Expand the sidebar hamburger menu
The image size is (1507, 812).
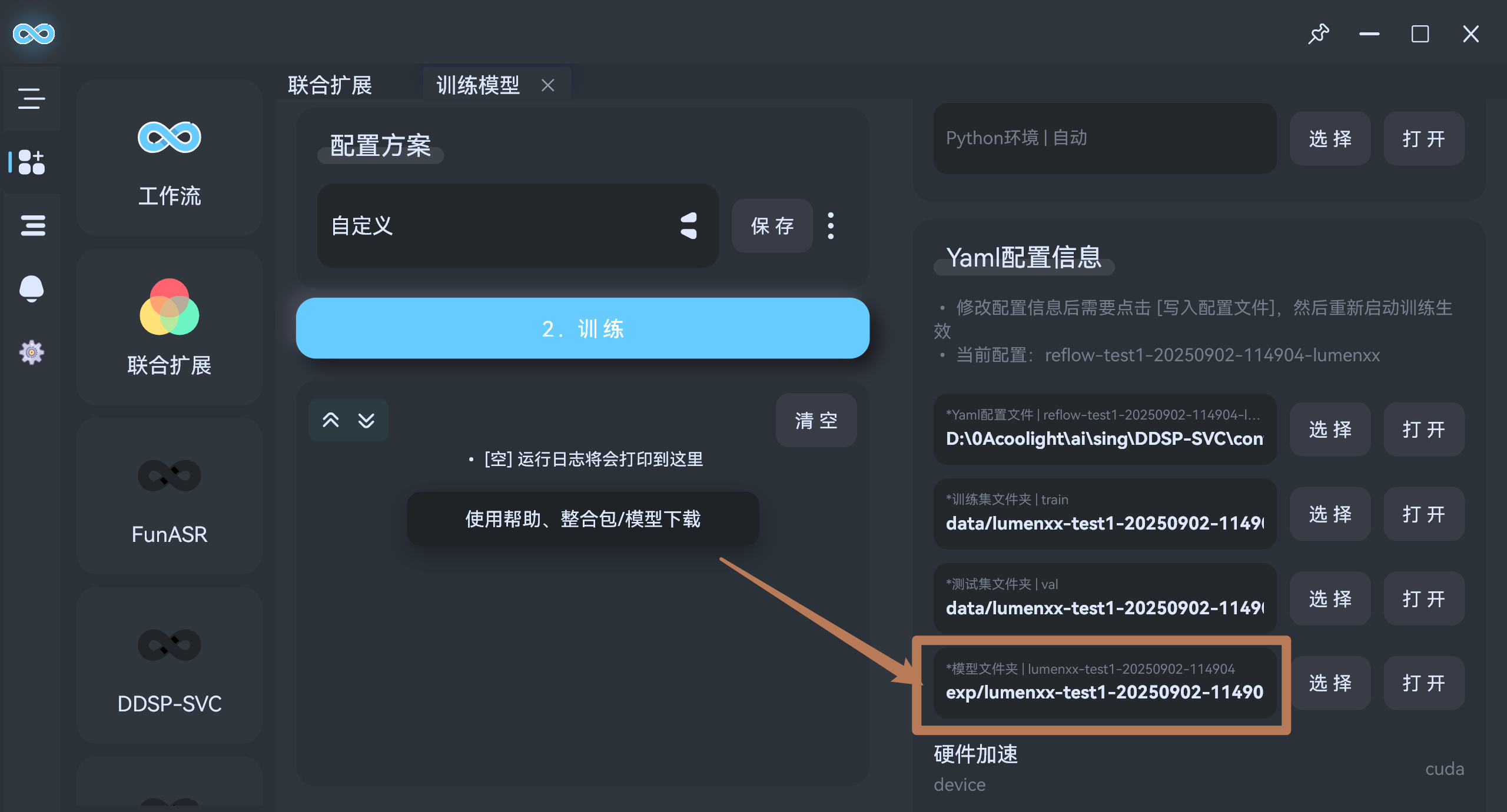(32, 98)
